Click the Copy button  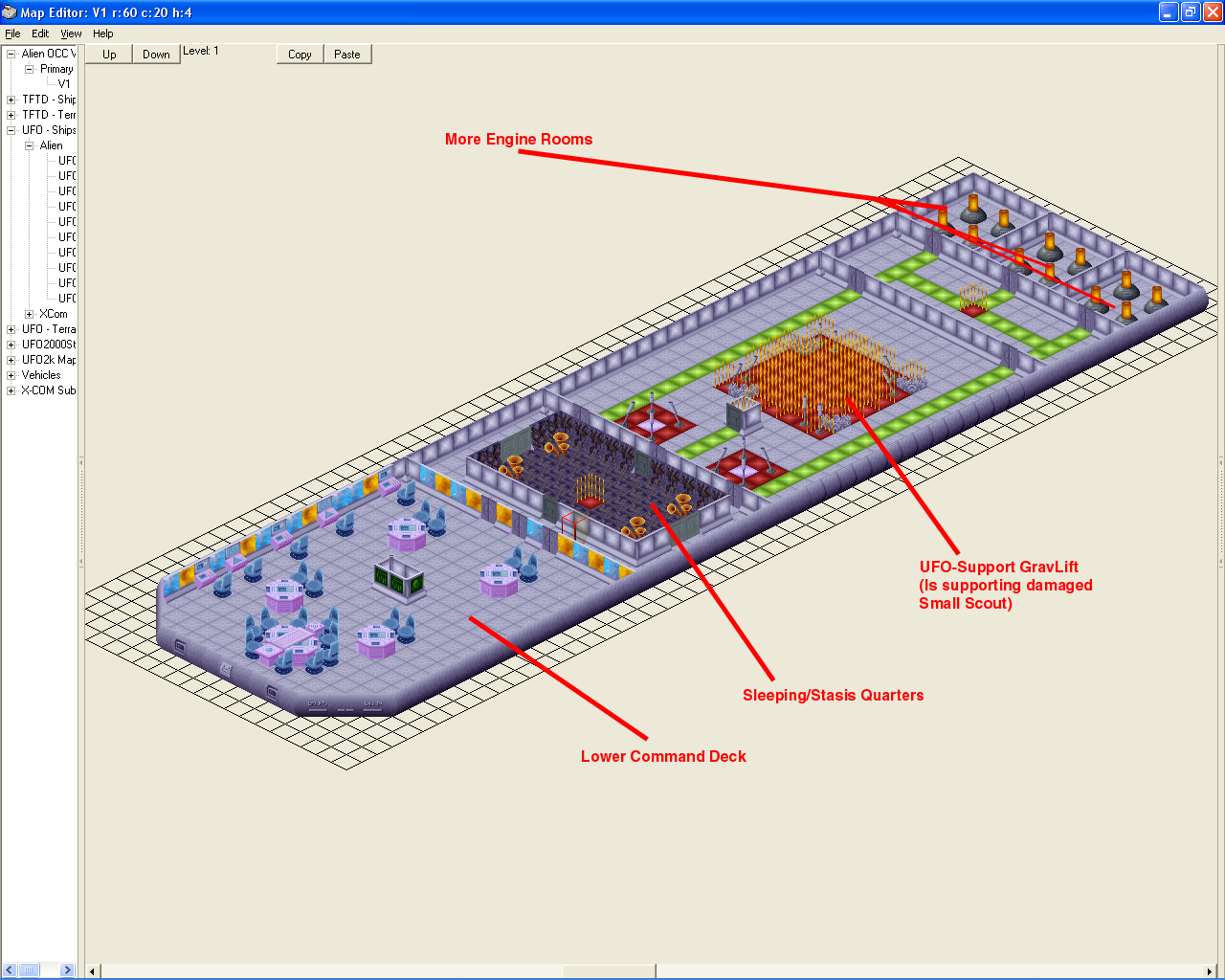pyautogui.click(x=300, y=55)
